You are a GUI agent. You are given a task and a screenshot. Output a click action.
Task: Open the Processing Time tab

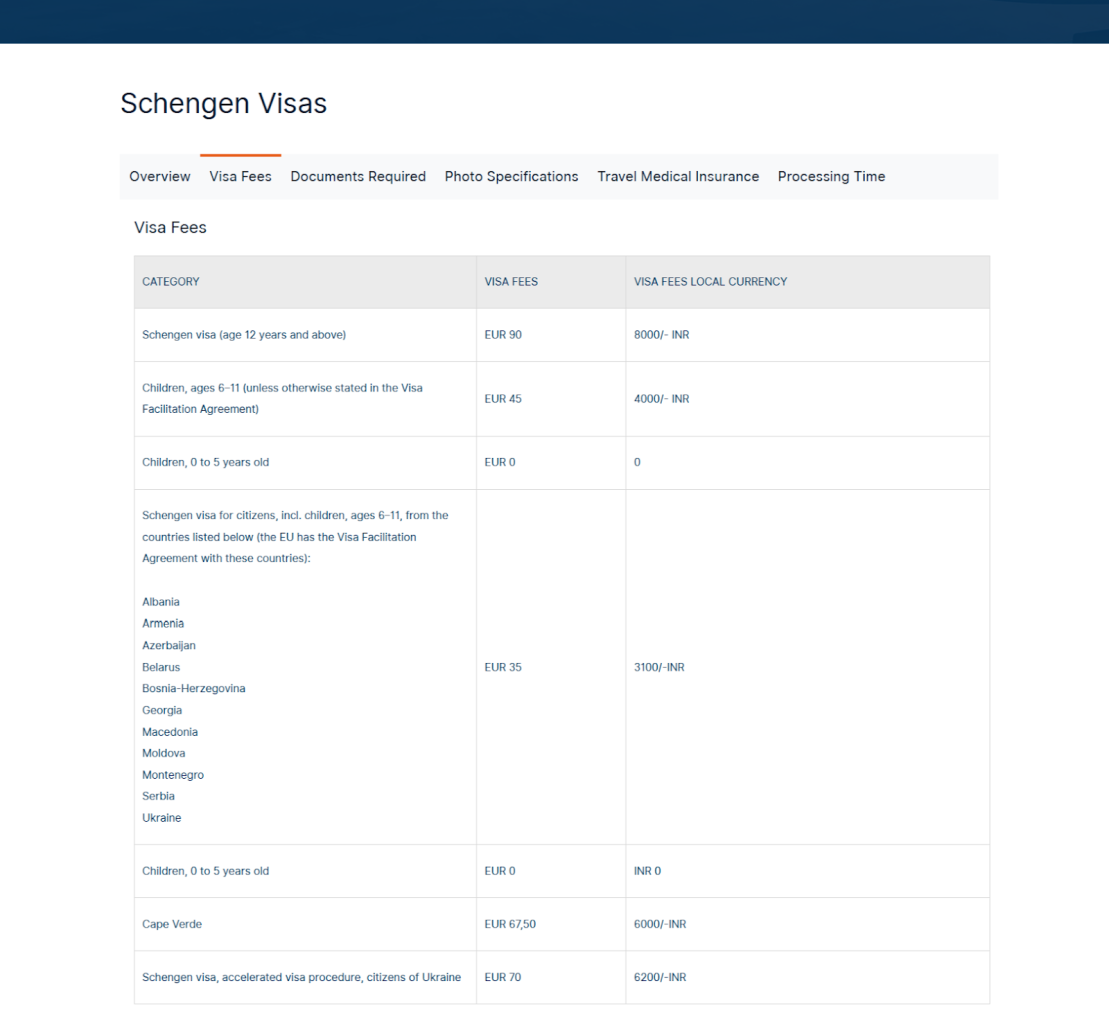(x=831, y=177)
